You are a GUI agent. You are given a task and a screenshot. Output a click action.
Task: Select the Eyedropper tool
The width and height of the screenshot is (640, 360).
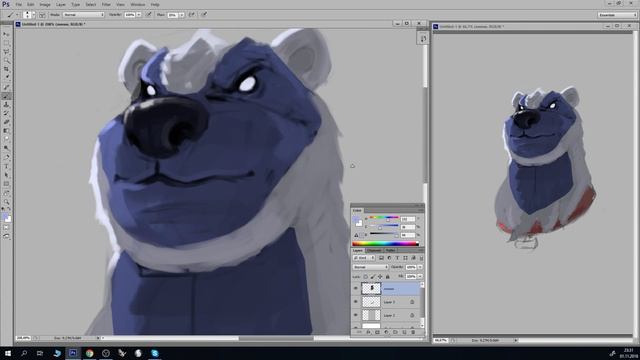coord(6,78)
